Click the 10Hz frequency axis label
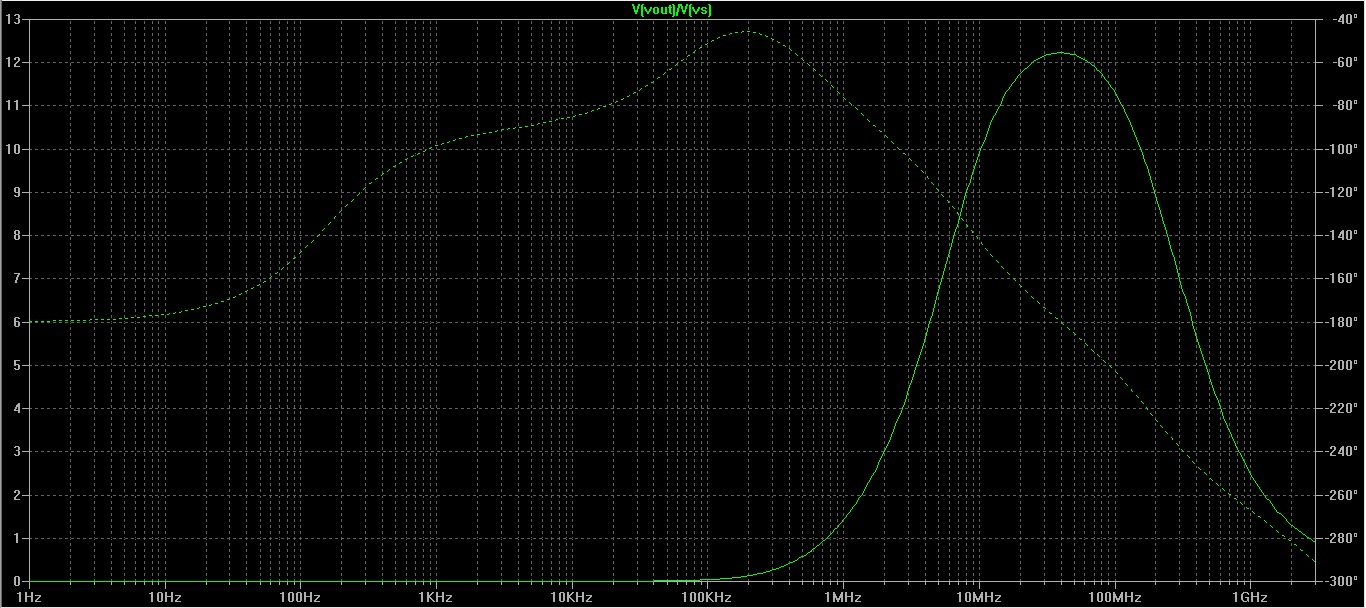 164,596
